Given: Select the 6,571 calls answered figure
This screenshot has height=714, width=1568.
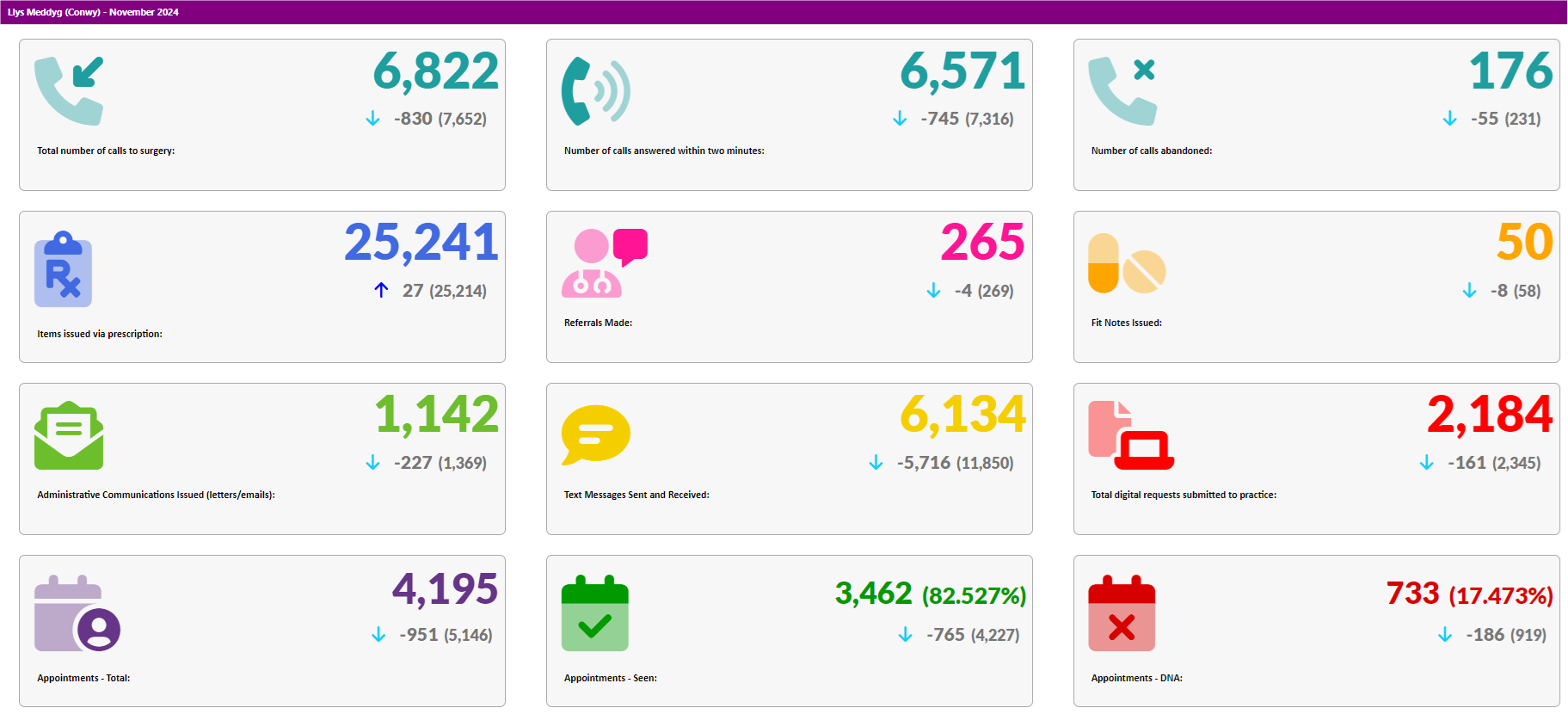Looking at the screenshot, I should (962, 71).
